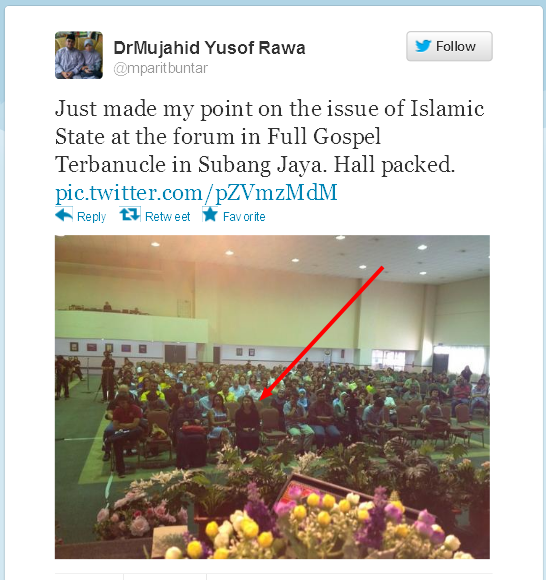Click the Reply arrow icon
This screenshot has width=546, height=580.
pos(64,215)
